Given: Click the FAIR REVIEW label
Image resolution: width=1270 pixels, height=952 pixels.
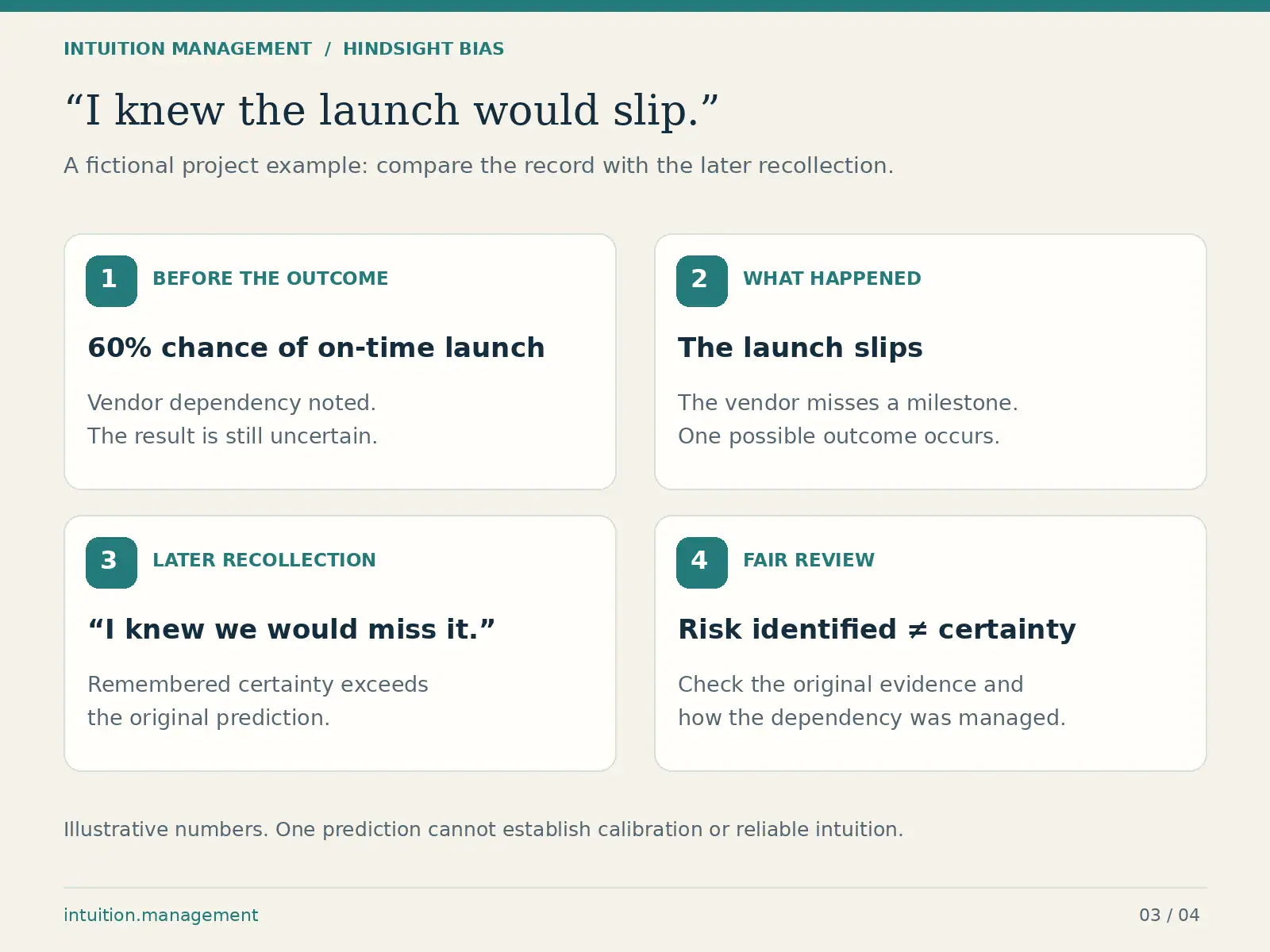Looking at the screenshot, I should (809, 560).
